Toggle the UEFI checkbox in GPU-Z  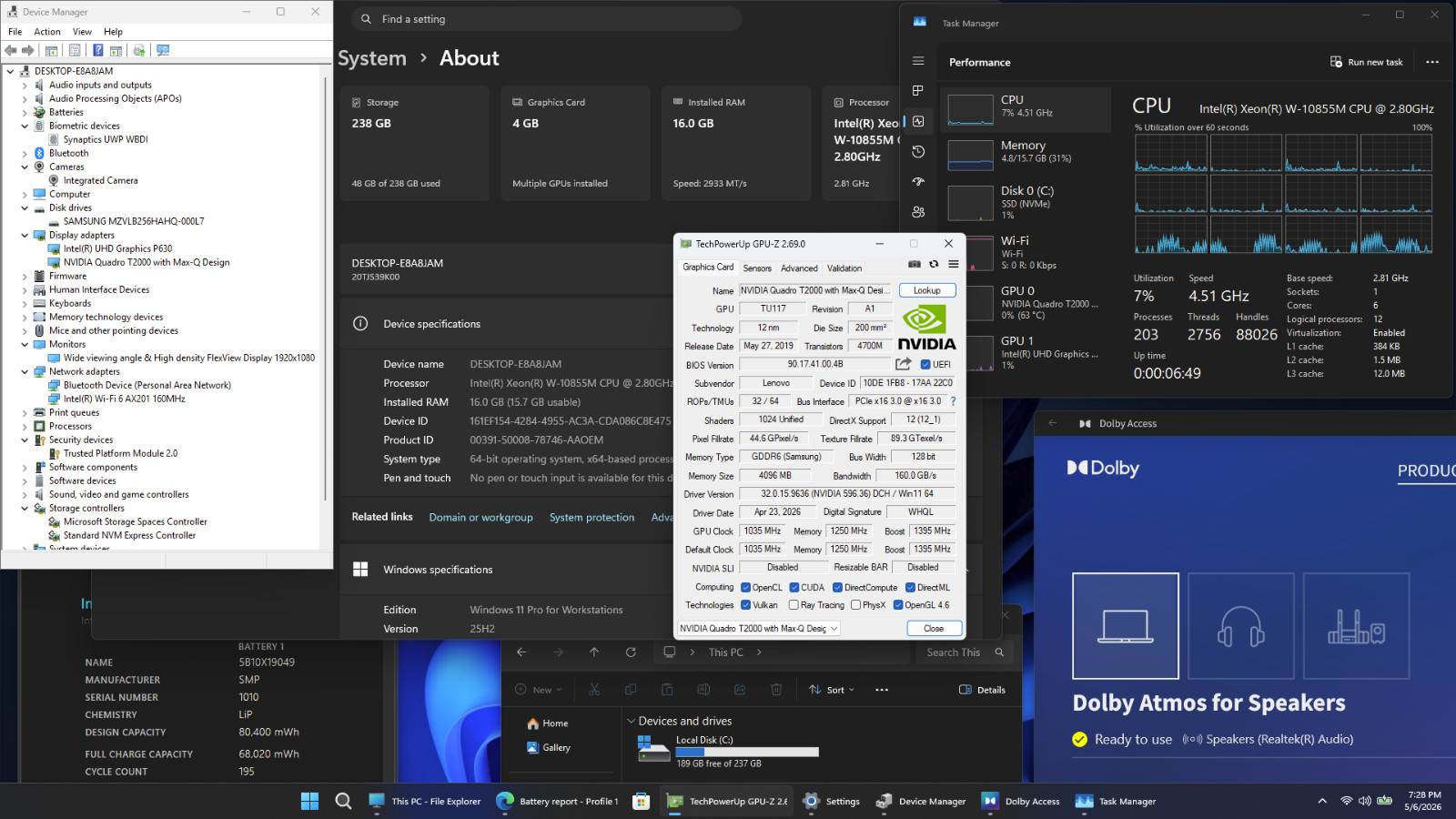pos(925,365)
